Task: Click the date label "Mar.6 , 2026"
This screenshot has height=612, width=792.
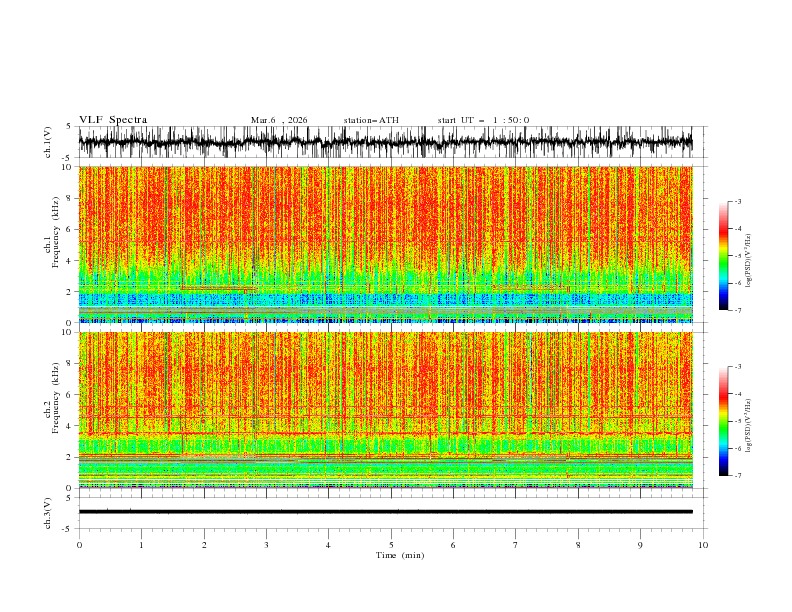Action: pos(279,120)
